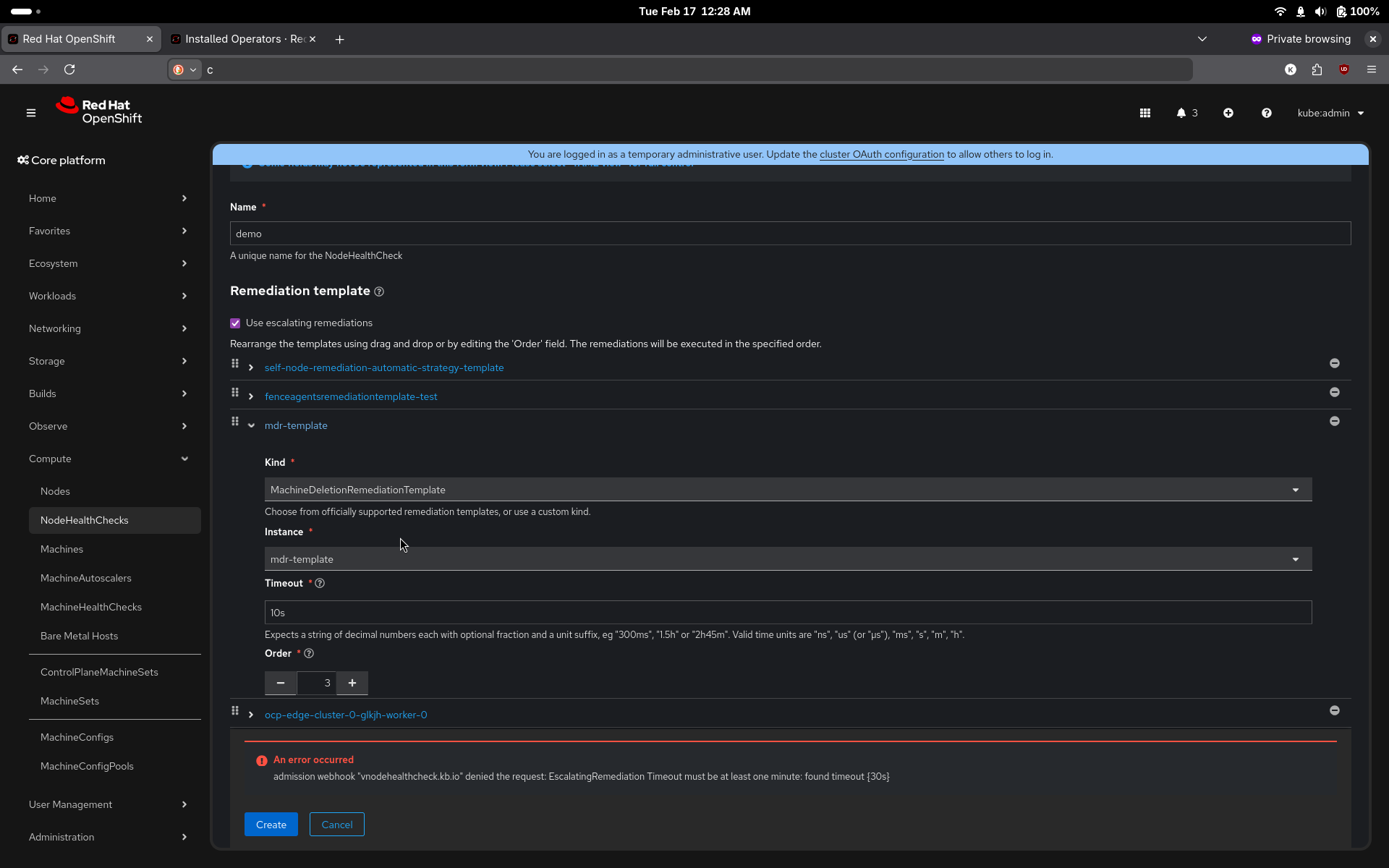Uncheck Use escalating remediations checkbox

[235, 323]
